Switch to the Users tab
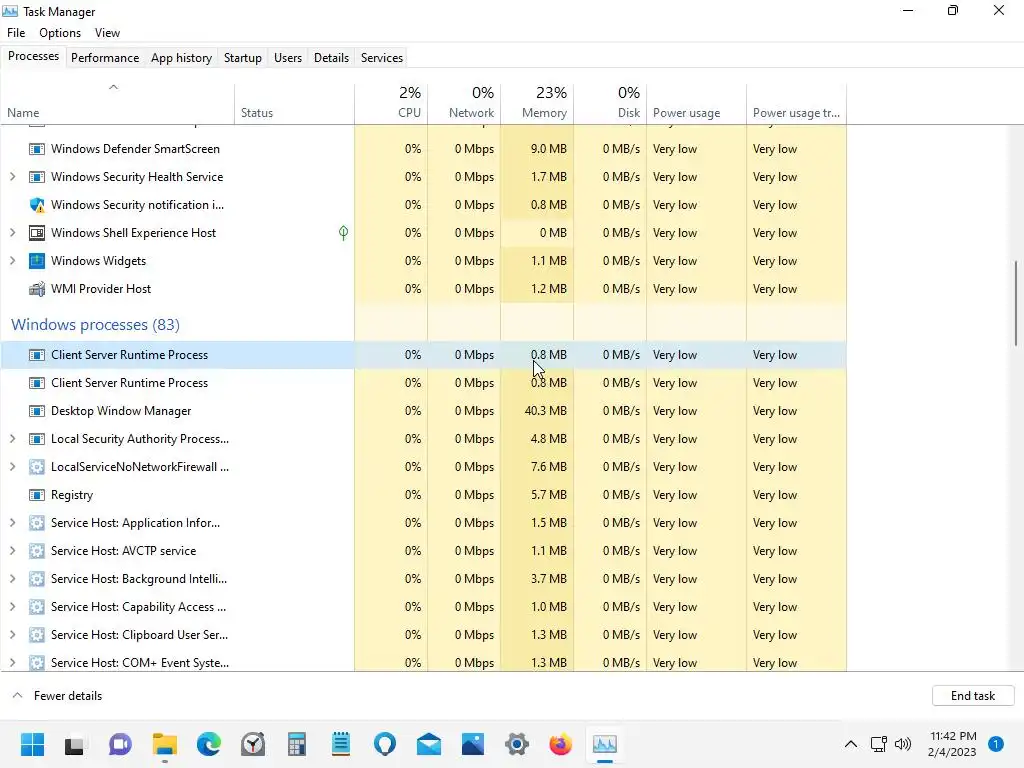Viewport: 1024px width, 768px height. 288,58
